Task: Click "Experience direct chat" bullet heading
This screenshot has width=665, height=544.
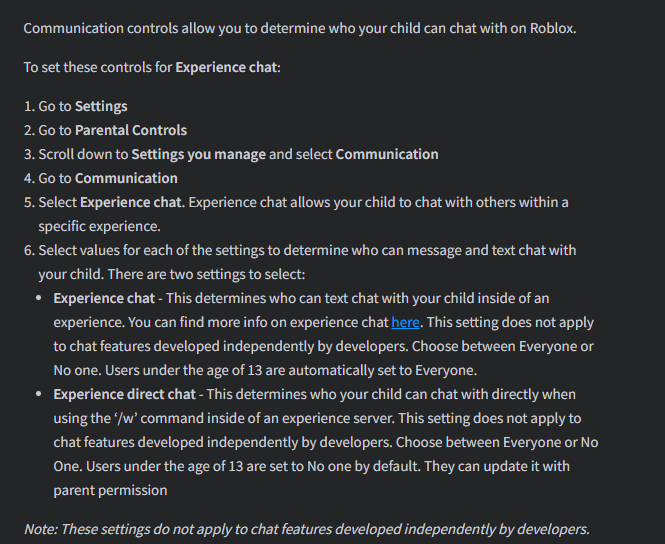Action: (124, 394)
